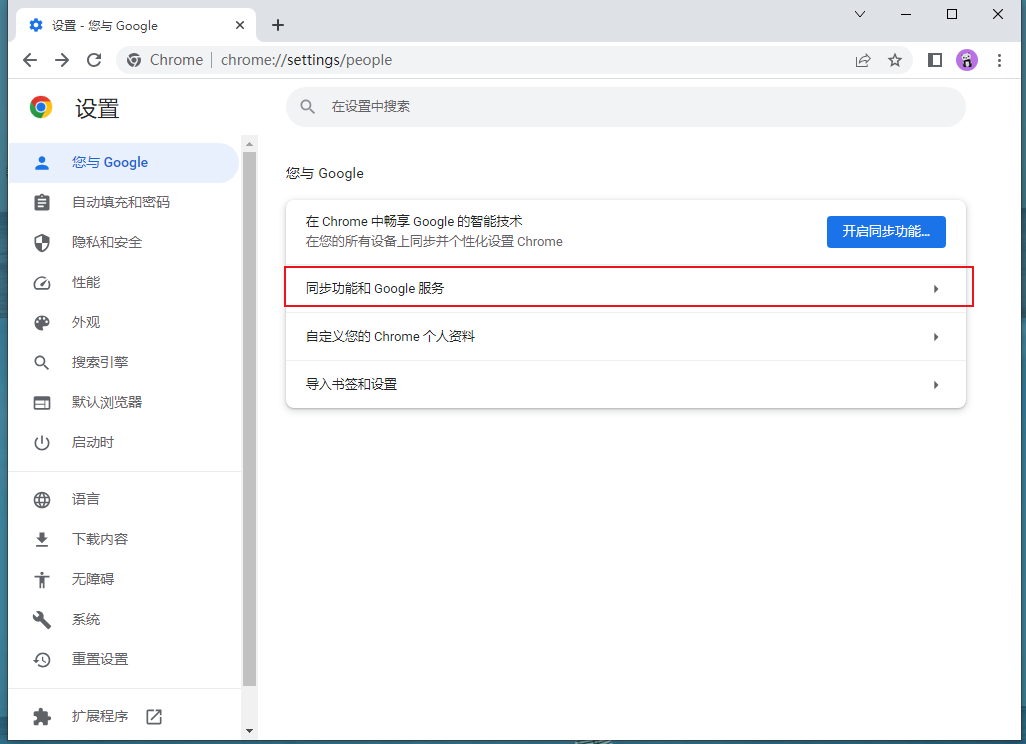This screenshot has width=1026, height=744.
Task: Open 启动时 settings section
Action: click(124, 443)
